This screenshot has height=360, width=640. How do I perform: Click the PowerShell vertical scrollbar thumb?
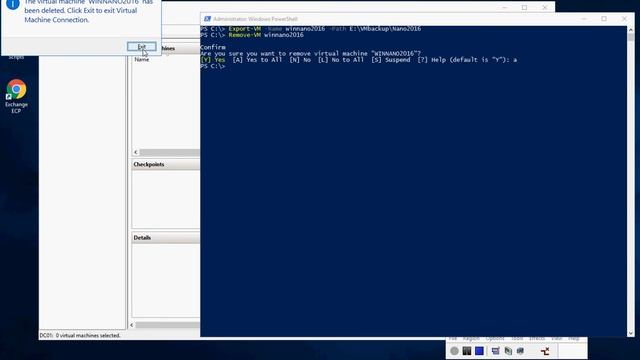tap(631, 38)
